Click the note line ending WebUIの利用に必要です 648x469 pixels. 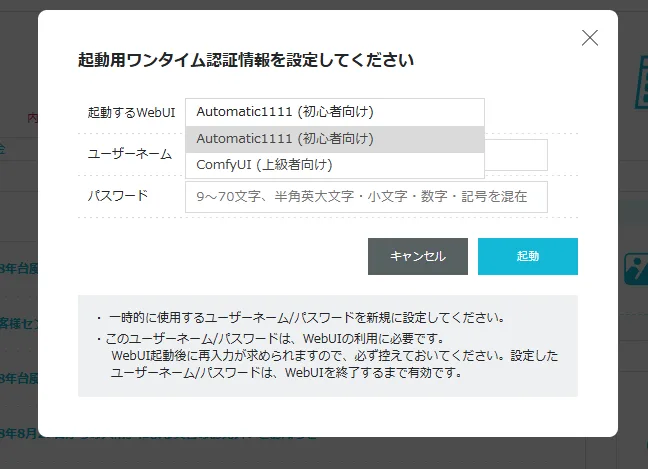[x=270, y=338]
